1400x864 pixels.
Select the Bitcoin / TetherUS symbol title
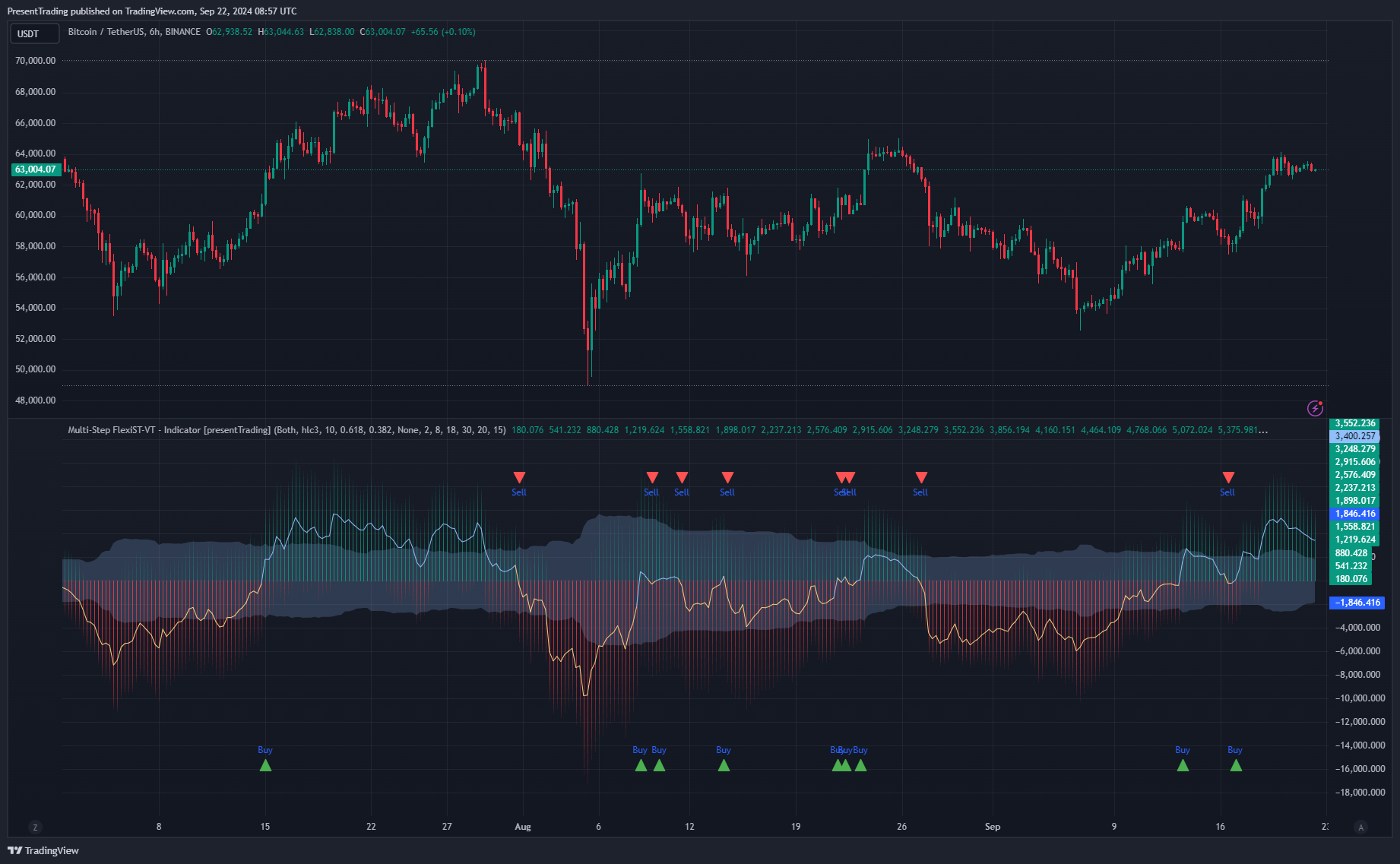(x=134, y=32)
